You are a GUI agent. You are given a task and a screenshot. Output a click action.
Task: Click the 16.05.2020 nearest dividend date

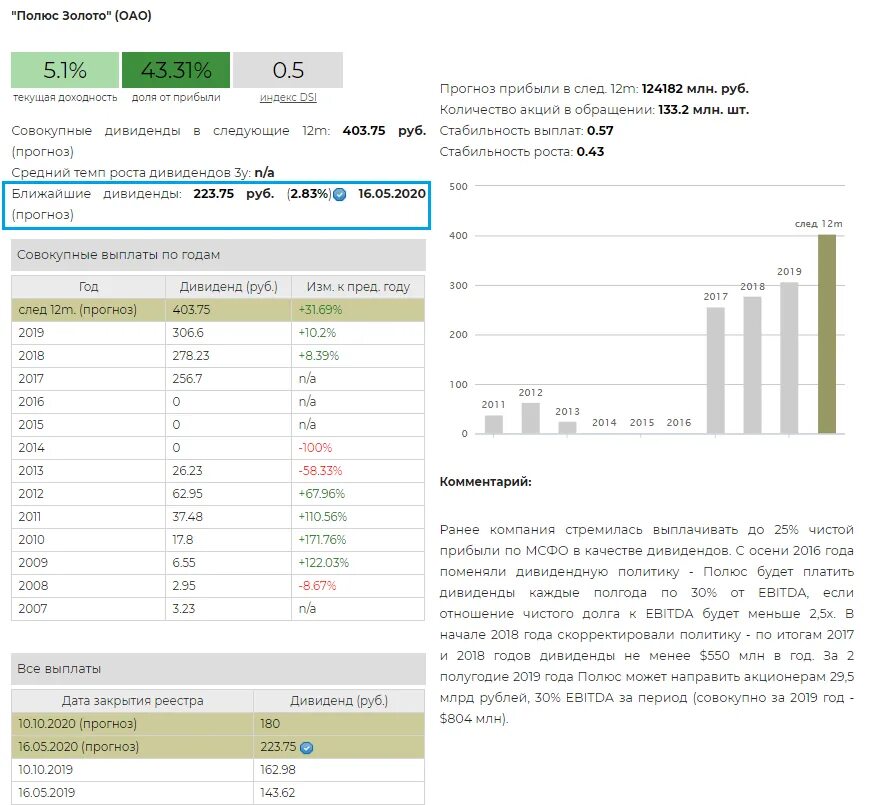click(x=392, y=194)
